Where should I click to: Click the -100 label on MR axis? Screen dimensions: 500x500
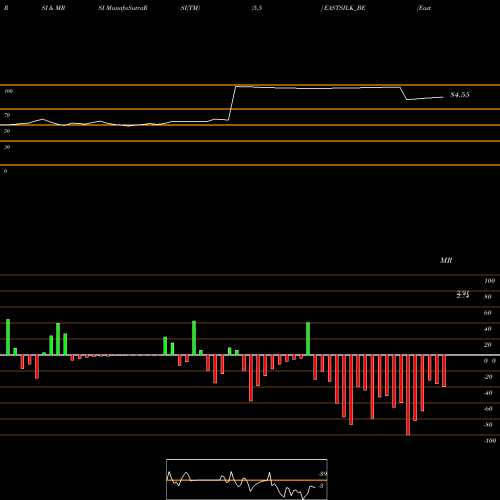[490, 441]
